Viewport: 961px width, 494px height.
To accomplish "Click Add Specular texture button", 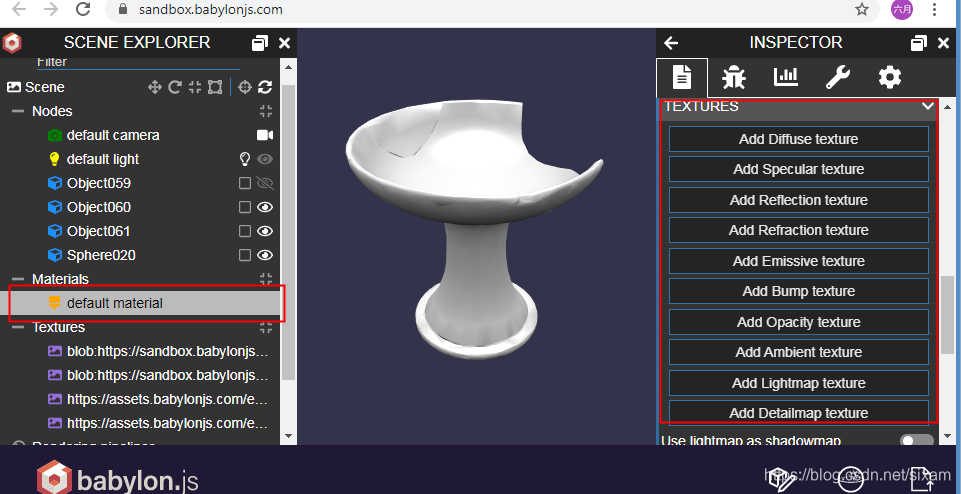I will (x=799, y=169).
